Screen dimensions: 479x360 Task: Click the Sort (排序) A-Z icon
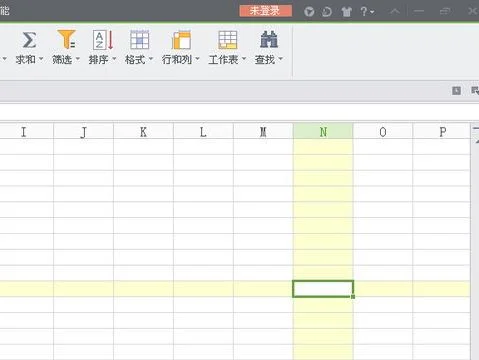(103, 40)
